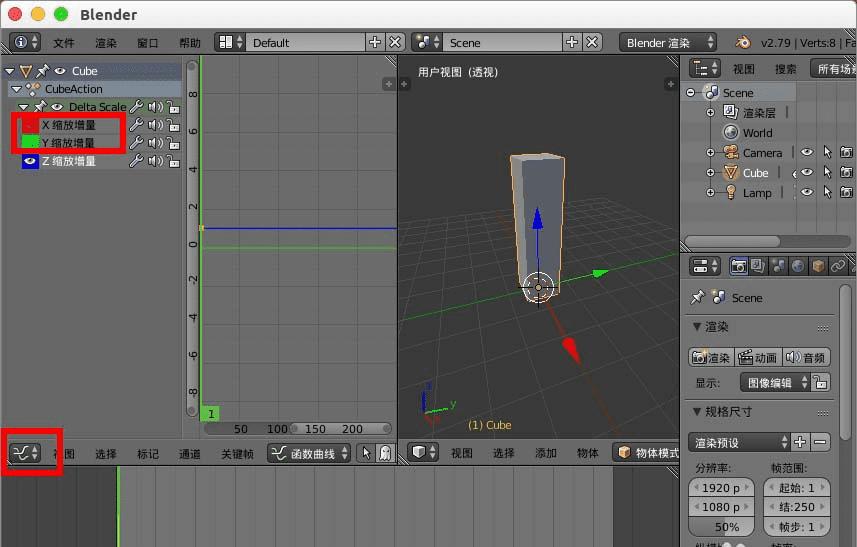The image size is (857, 547).
Task: Toggle modifiers wrench for Z 缩放增量
Action: tap(136, 161)
